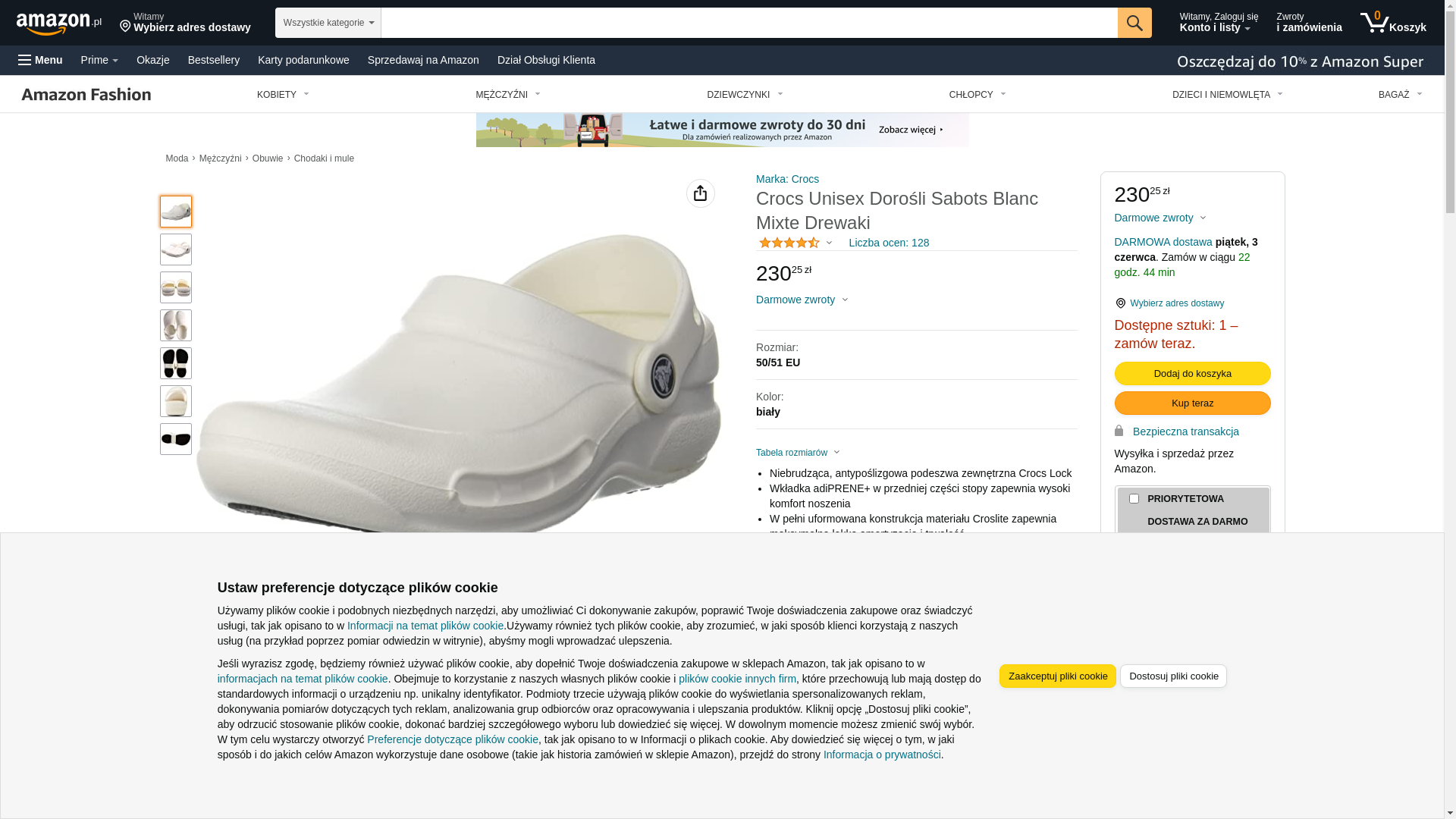
Task: Open the Wszystkie kategorie search dropdown
Action: 328,23
